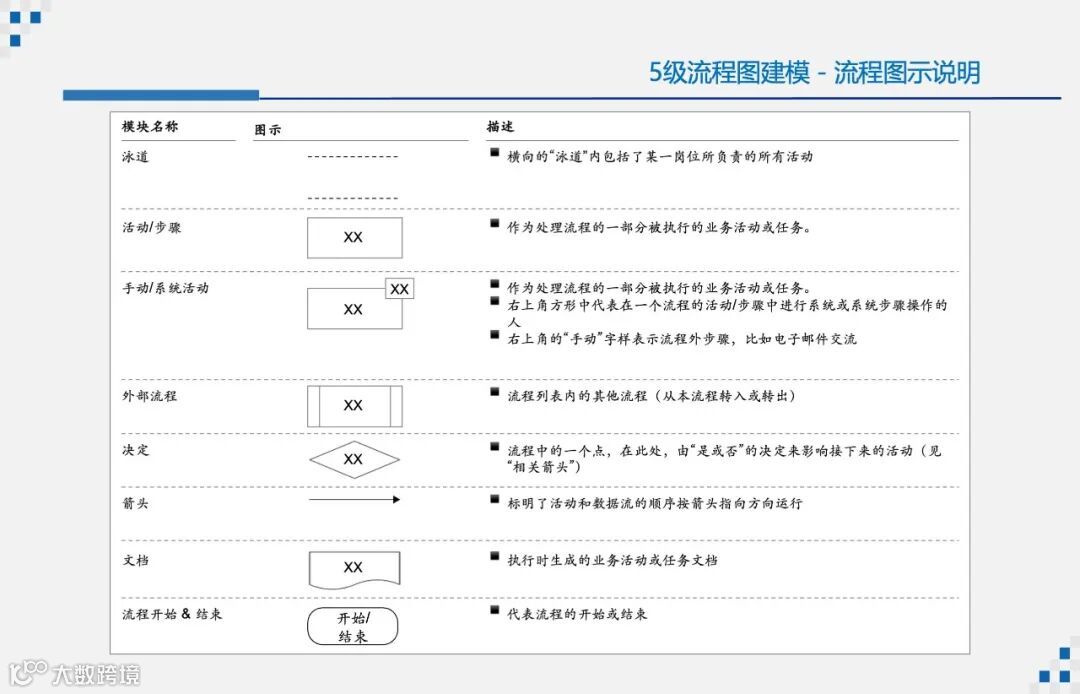Click the swimlane description about 横向的泳道
1080x694 pixels.
click(x=660, y=156)
